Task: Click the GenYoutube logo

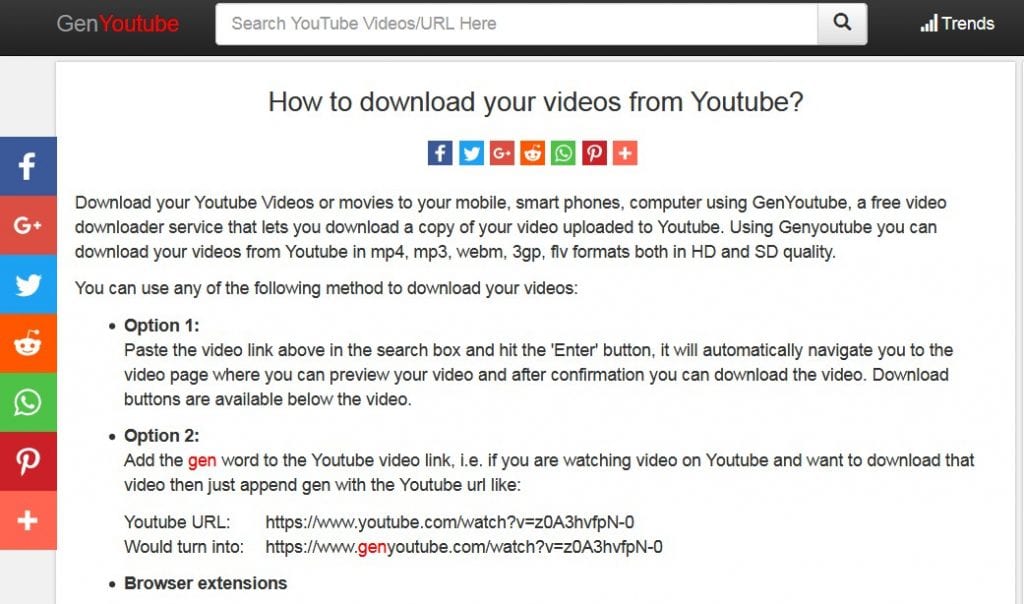Action: [118, 24]
